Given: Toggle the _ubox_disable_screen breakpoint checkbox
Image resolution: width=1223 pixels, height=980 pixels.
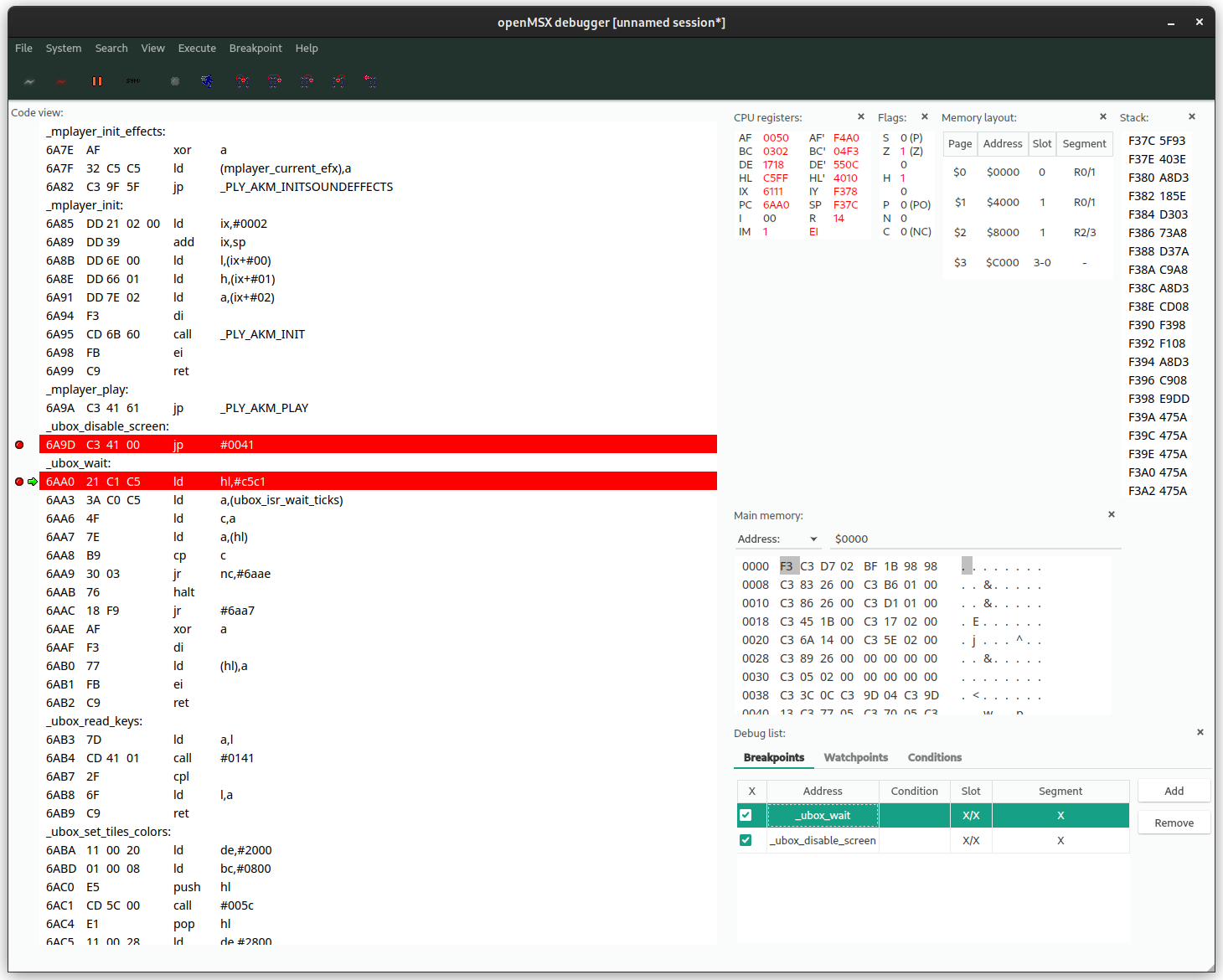Looking at the screenshot, I should (x=746, y=840).
